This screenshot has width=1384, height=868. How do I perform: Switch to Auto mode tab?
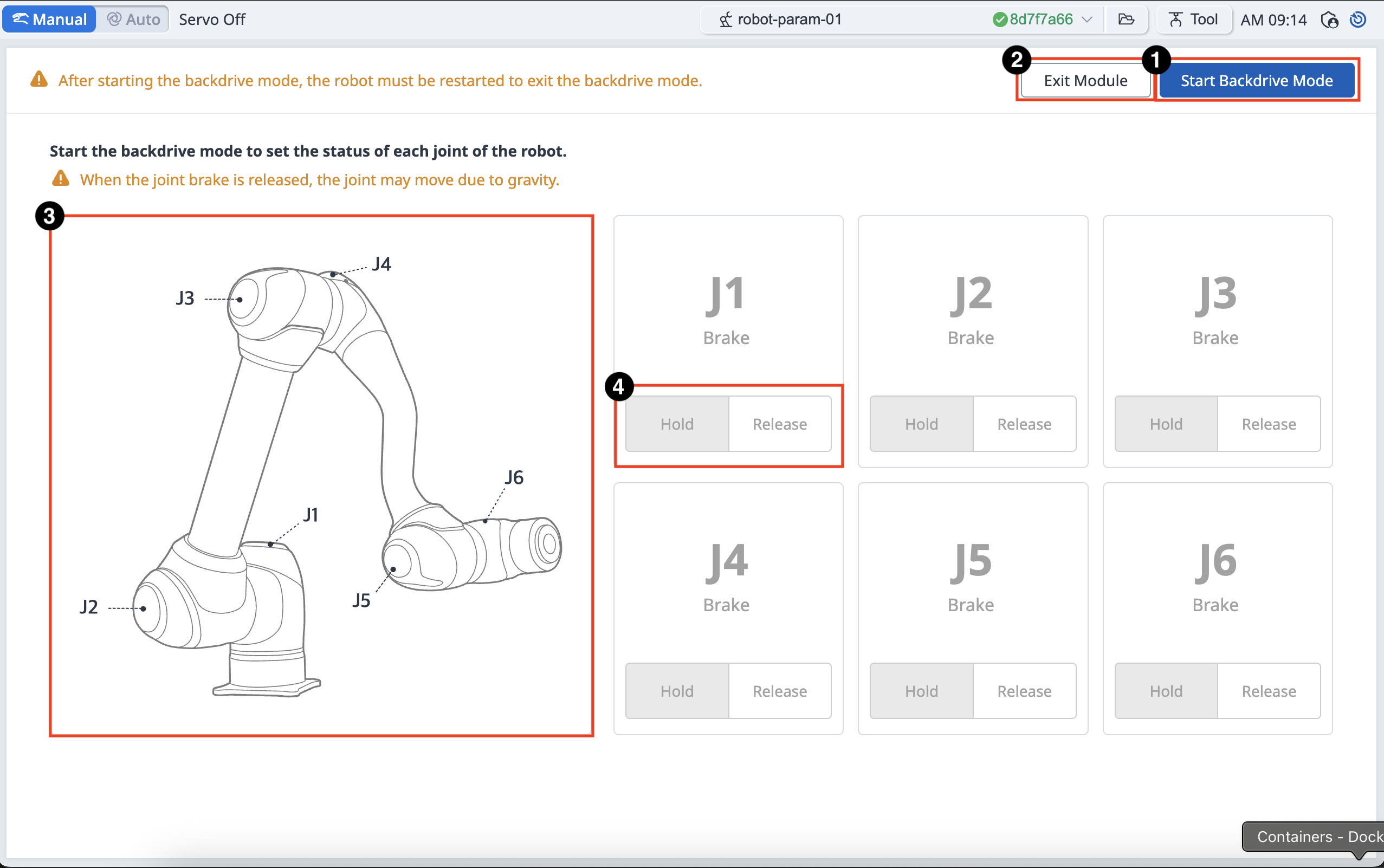(133, 20)
